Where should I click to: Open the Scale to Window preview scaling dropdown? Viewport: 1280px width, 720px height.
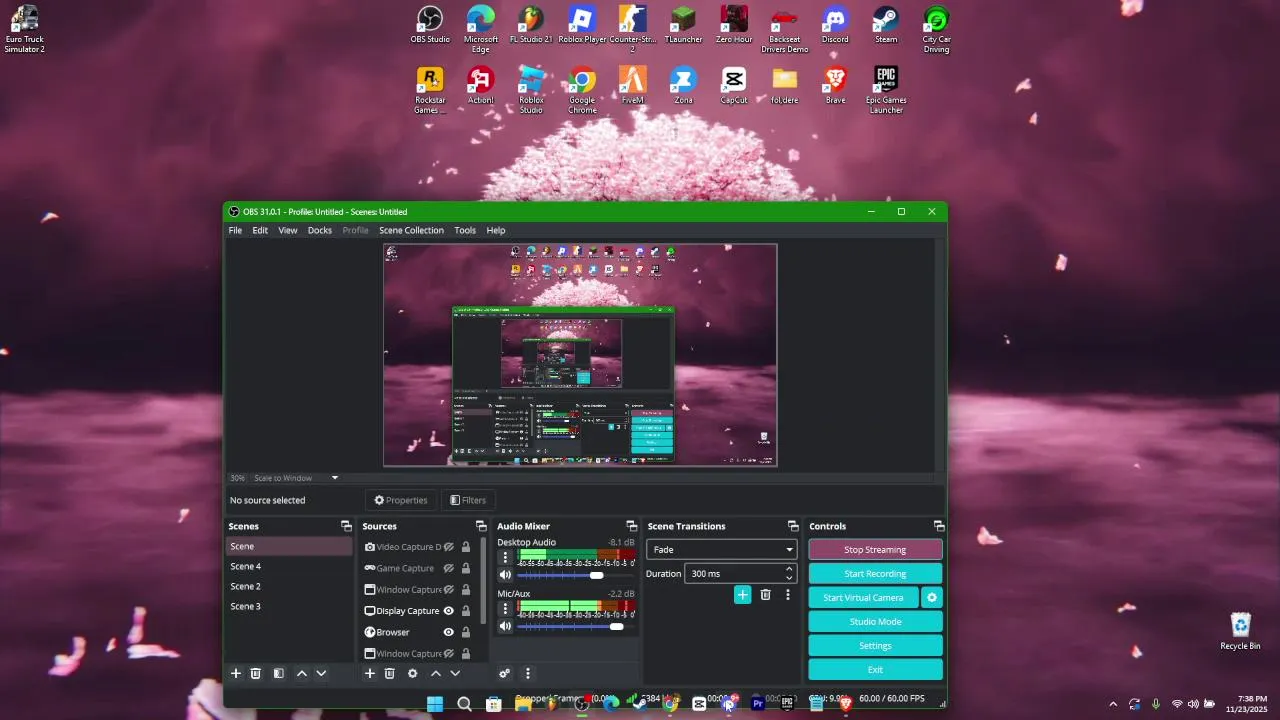point(296,478)
